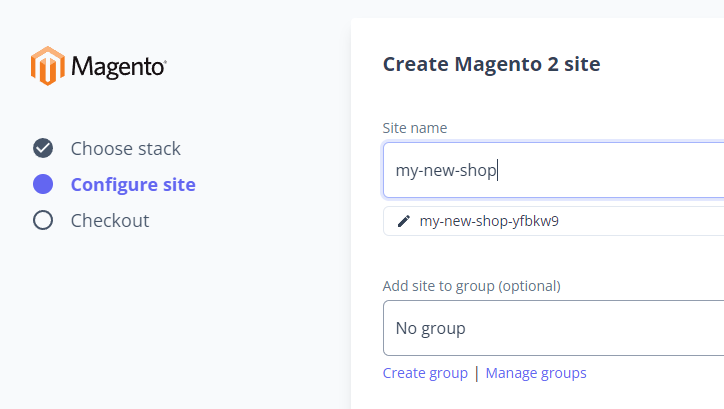Click the Site name field label
This screenshot has width=724, height=409.
click(x=415, y=128)
